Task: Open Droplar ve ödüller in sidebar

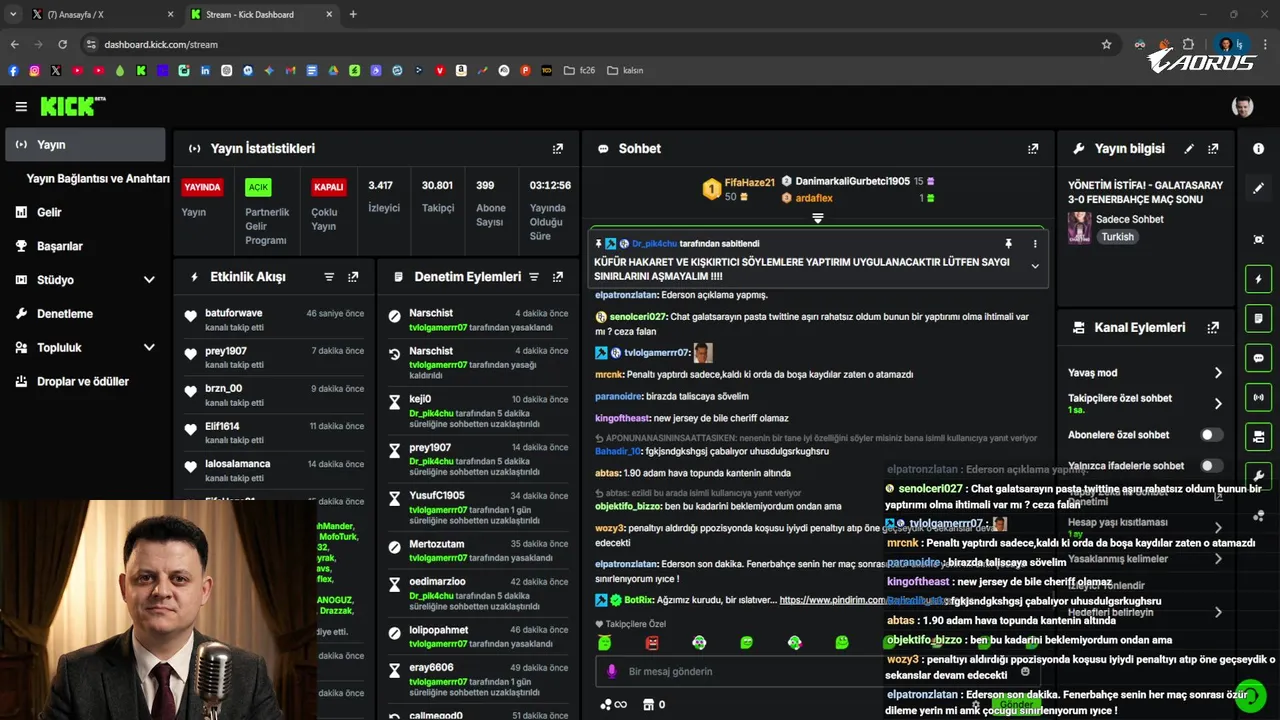Action: (85, 381)
